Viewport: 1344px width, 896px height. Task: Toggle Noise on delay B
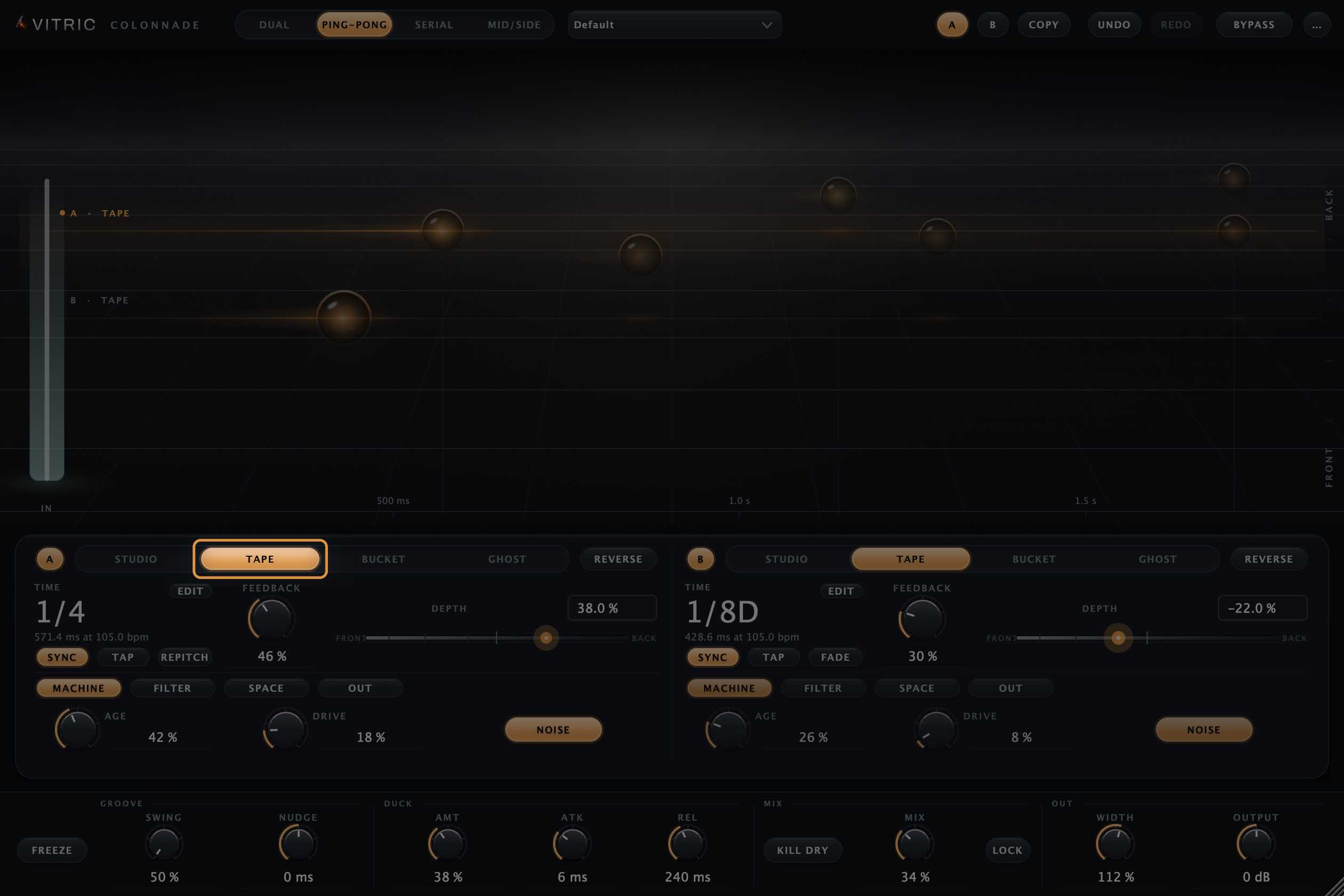coord(1204,730)
